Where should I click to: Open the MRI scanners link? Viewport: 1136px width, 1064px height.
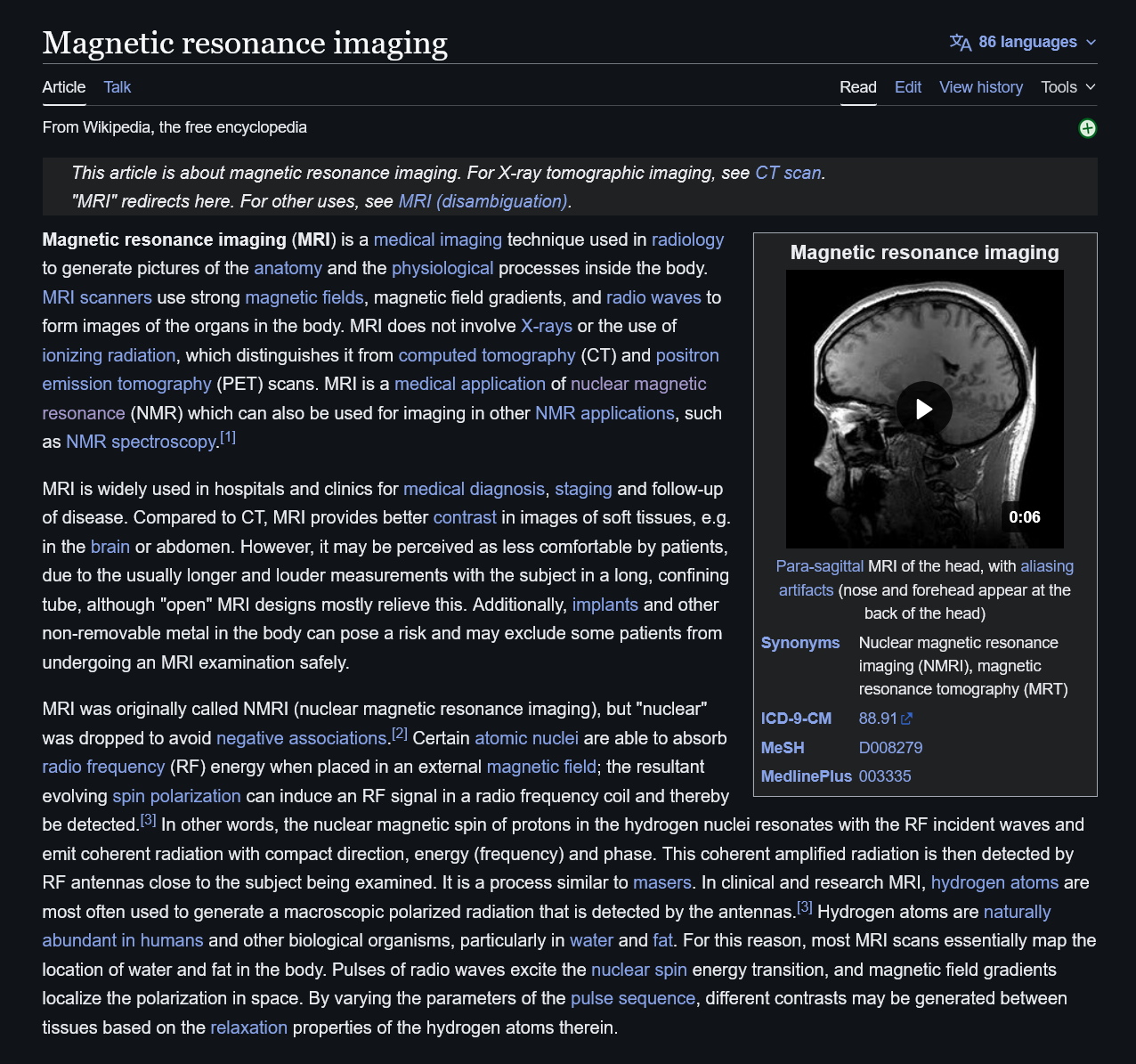[97, 297]
